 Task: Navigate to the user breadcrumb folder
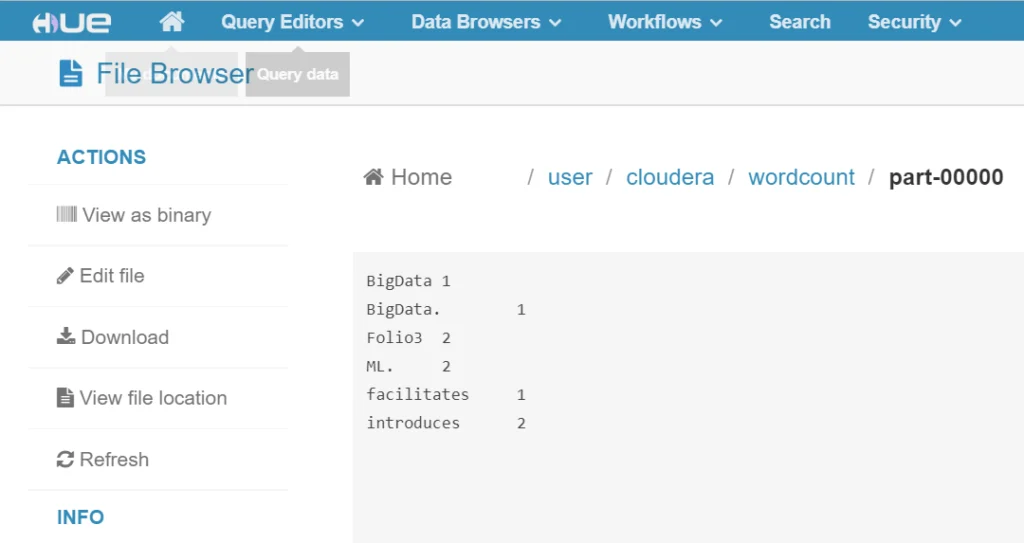pos(569,177)
